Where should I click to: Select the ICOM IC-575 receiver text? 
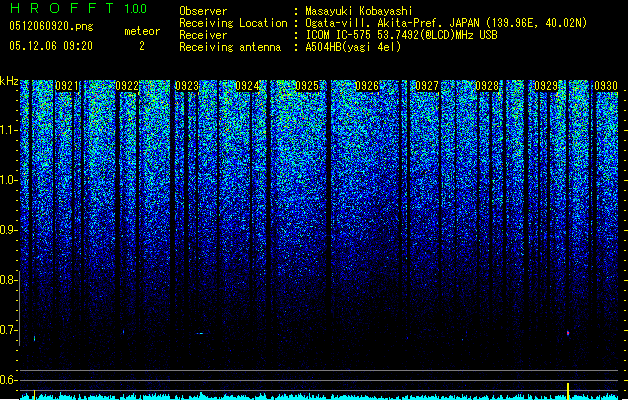click(x=401, y=35)
